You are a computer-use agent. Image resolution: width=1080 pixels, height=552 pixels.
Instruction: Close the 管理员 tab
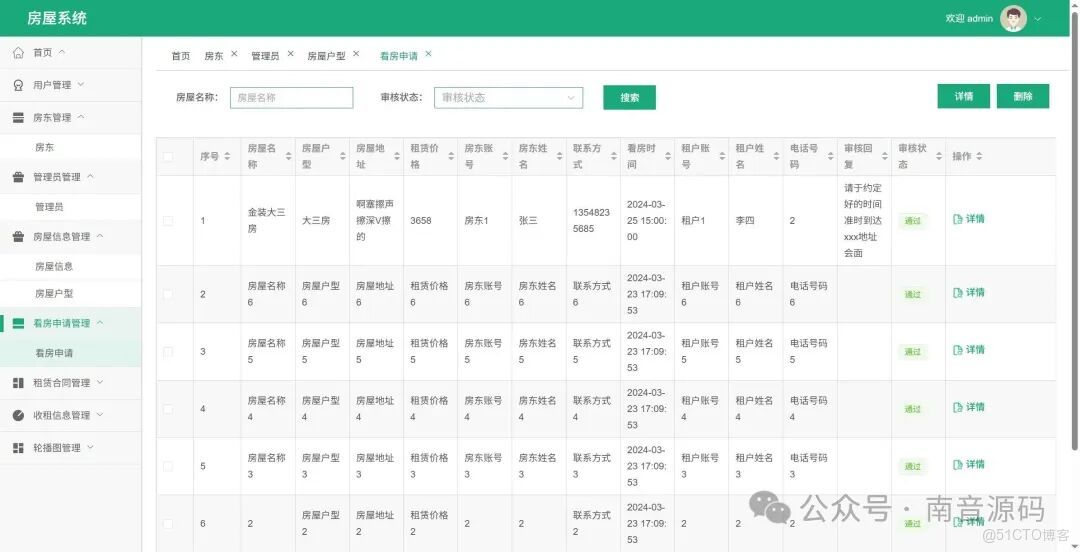pos(290,53)
